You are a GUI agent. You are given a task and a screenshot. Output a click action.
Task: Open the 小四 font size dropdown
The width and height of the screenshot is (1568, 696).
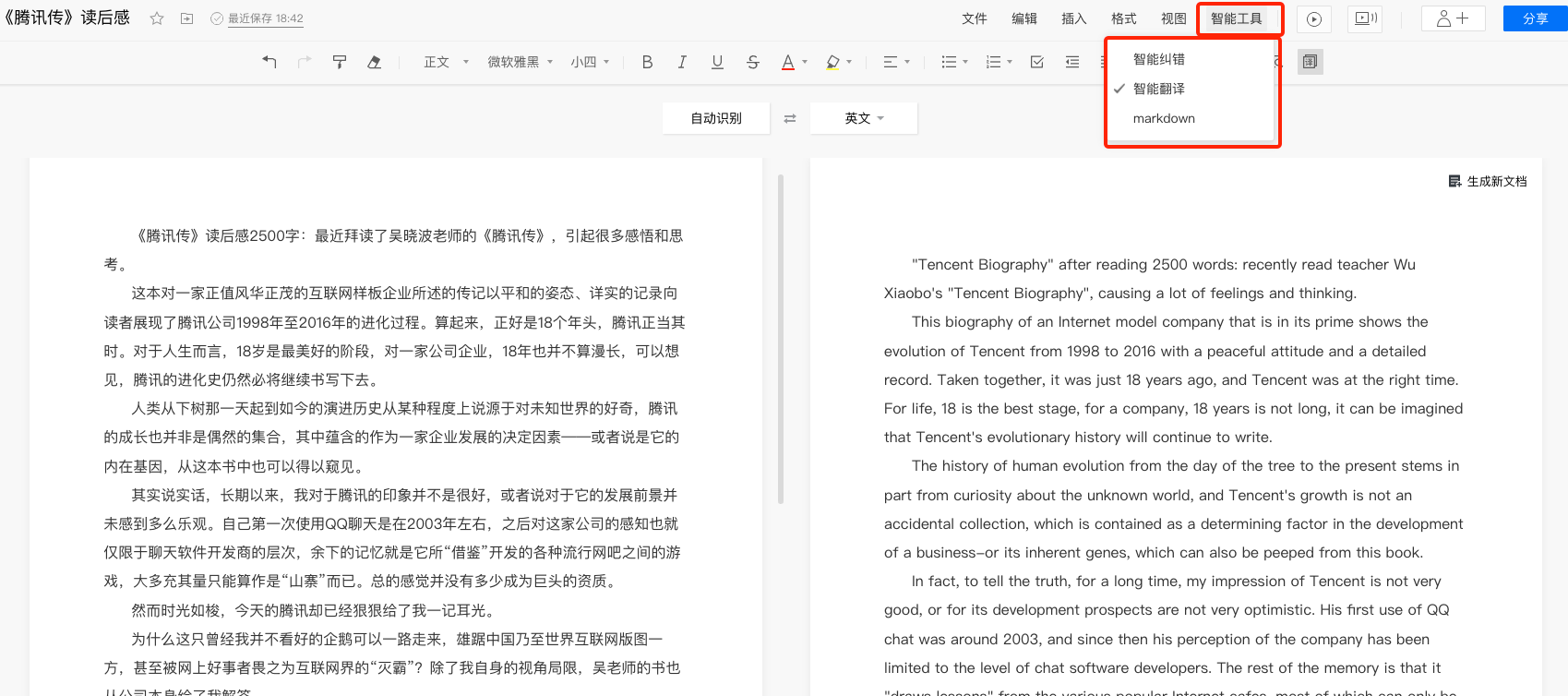click(590, 62)
